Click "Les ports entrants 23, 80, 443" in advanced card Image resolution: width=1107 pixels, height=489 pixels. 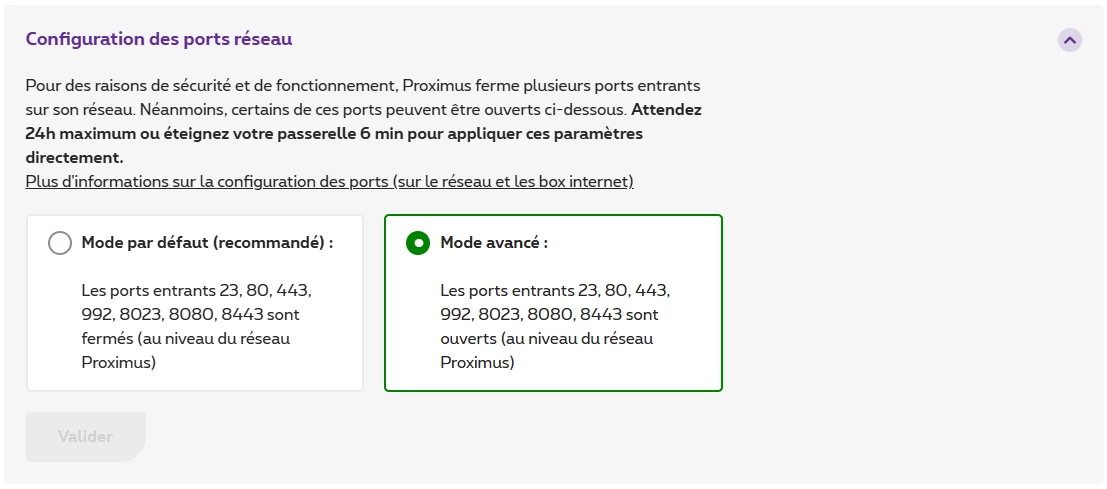[x=555, y=291]
